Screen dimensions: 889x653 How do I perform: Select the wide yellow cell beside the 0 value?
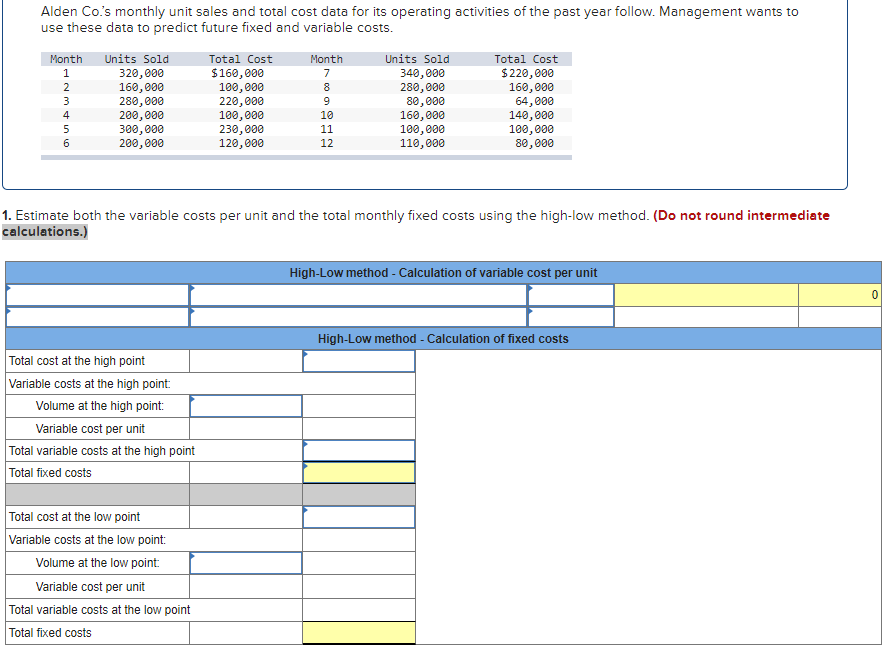[x=706, y=295]
